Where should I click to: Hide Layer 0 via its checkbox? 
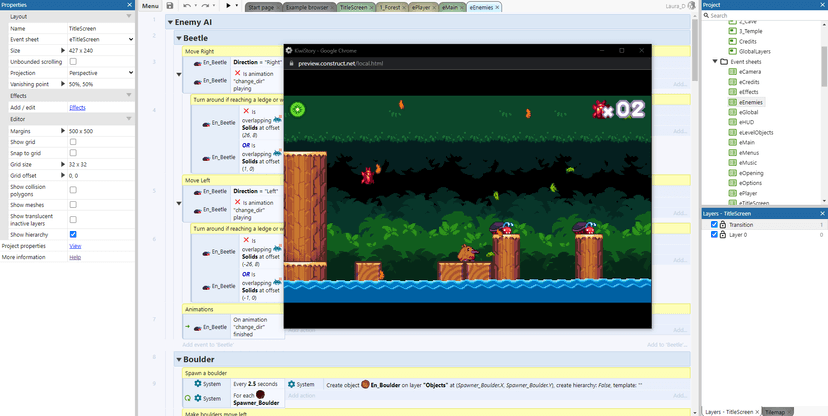[714, 234]
